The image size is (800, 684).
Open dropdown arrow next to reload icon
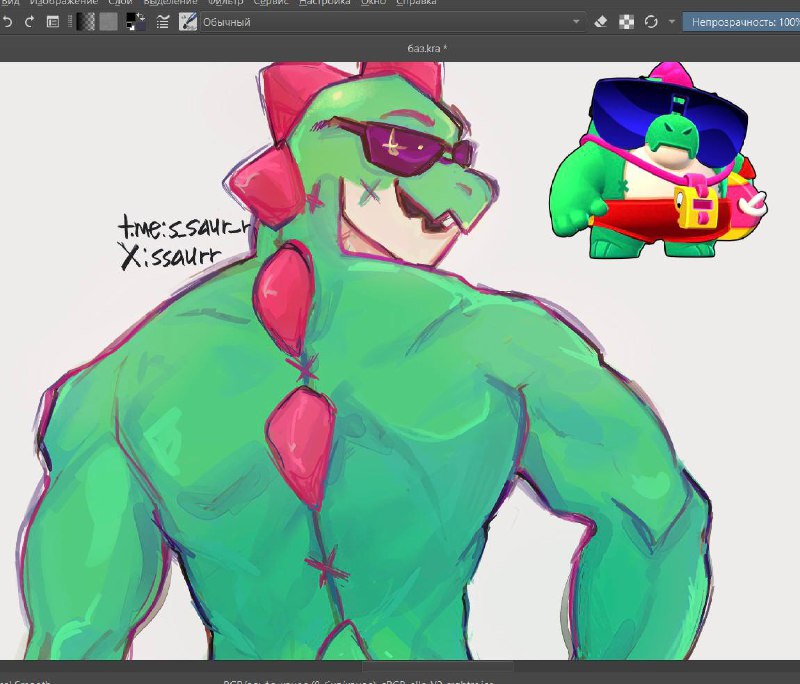tap(672, 22)
